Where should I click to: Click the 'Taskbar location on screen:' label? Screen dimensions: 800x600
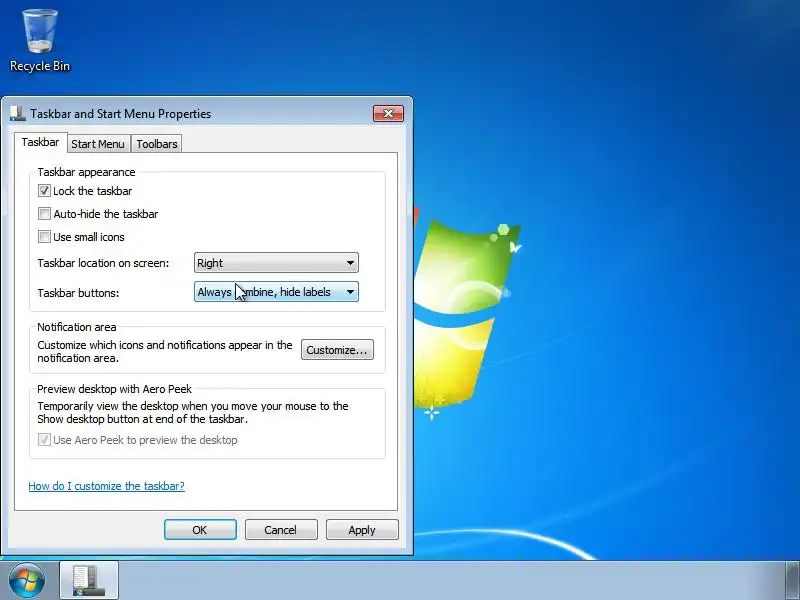coord(103,263)
